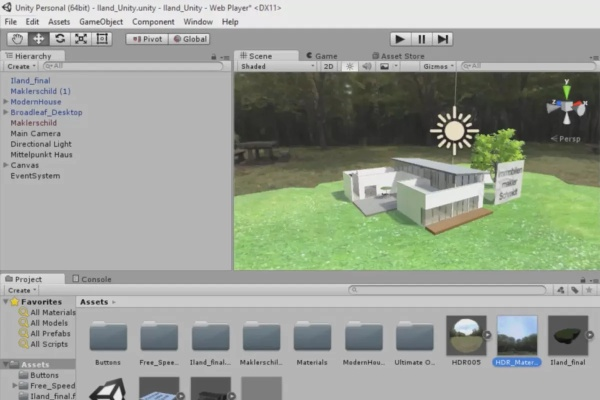Expand the ModernHouse hierarchy item
This screenshot has width=600, height=400.
coord(6,101)
